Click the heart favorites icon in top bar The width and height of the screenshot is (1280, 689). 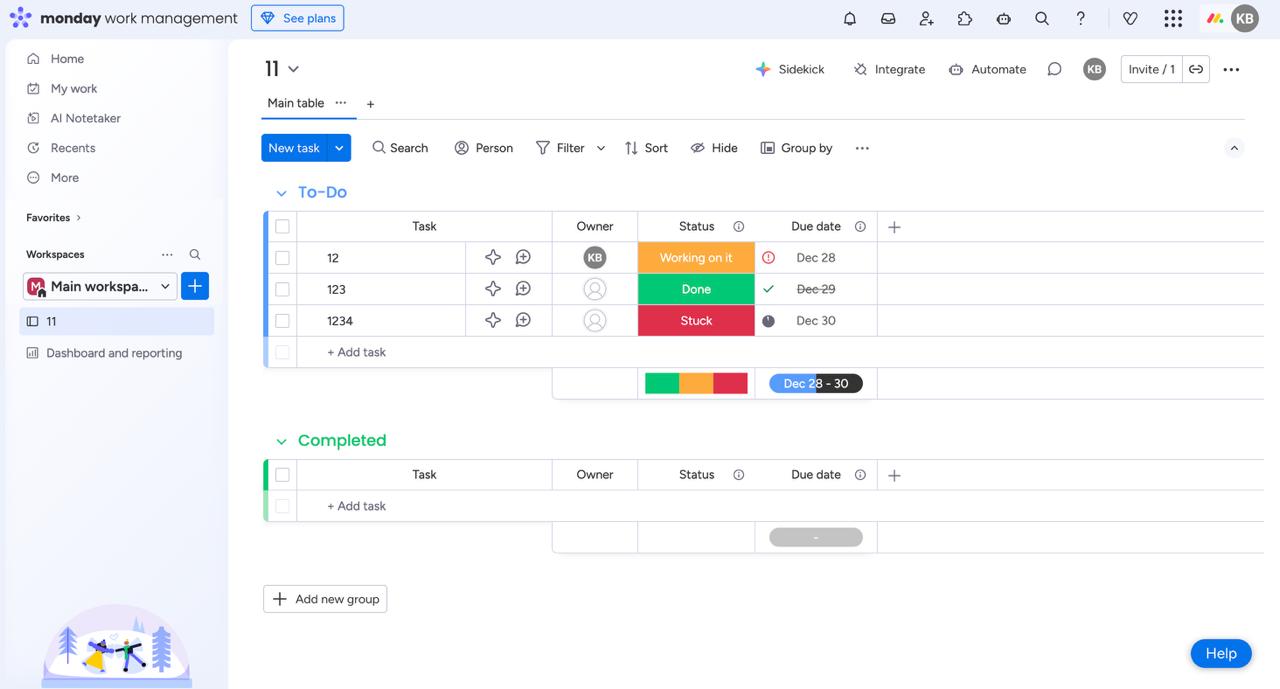click(1130, 18)
